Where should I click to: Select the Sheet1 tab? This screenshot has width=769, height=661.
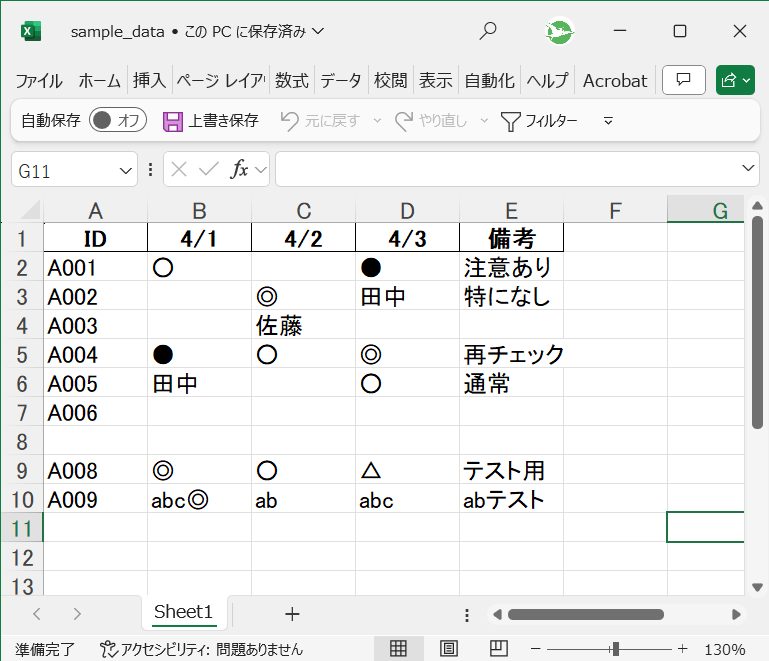pos(183,611)
